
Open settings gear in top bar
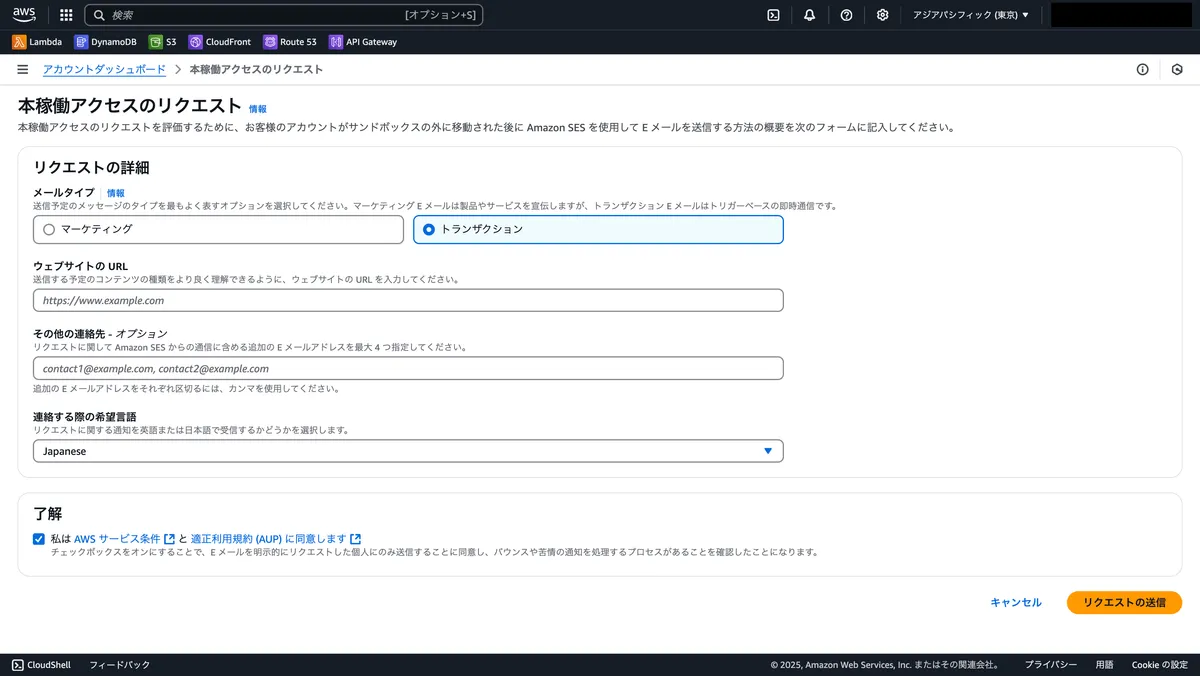[x=882, y=15]
